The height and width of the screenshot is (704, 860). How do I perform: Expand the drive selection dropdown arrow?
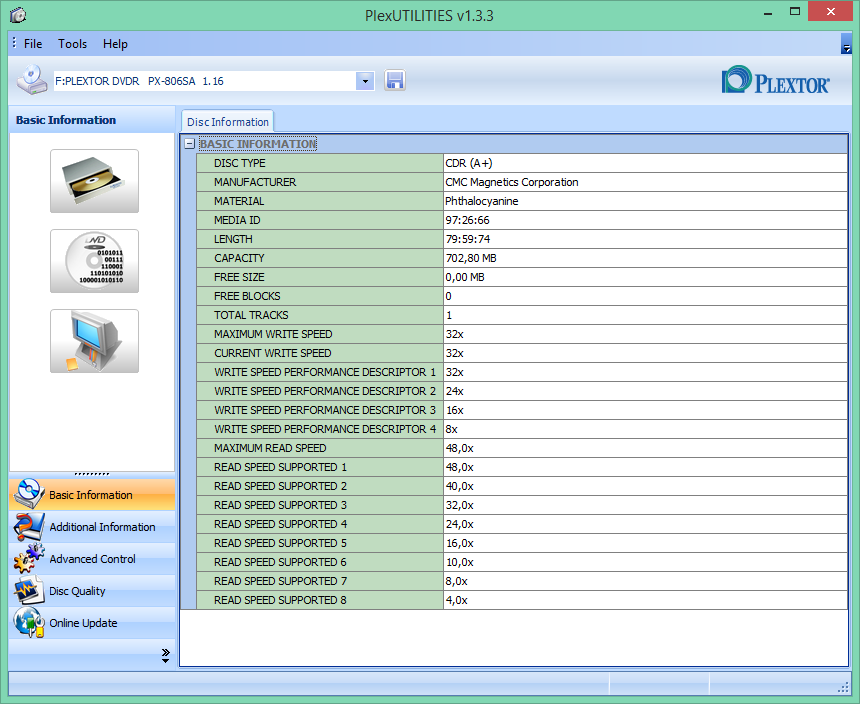pos(365,81)
